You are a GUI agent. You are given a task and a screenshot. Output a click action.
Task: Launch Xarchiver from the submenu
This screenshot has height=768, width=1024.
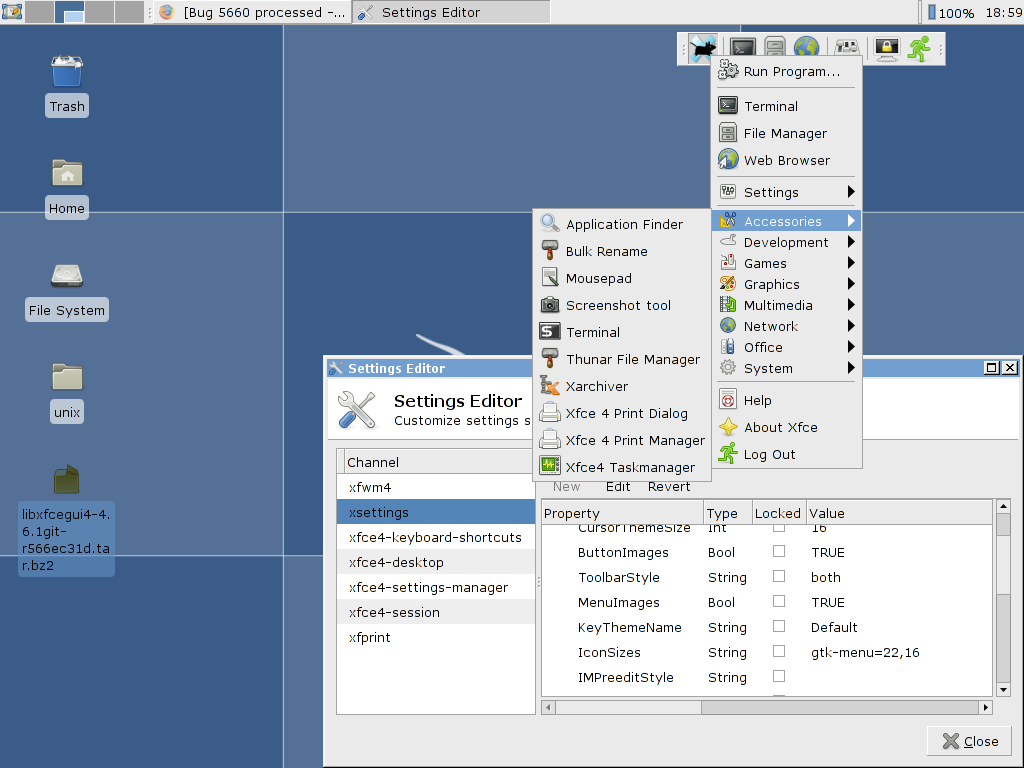point(596,386)
